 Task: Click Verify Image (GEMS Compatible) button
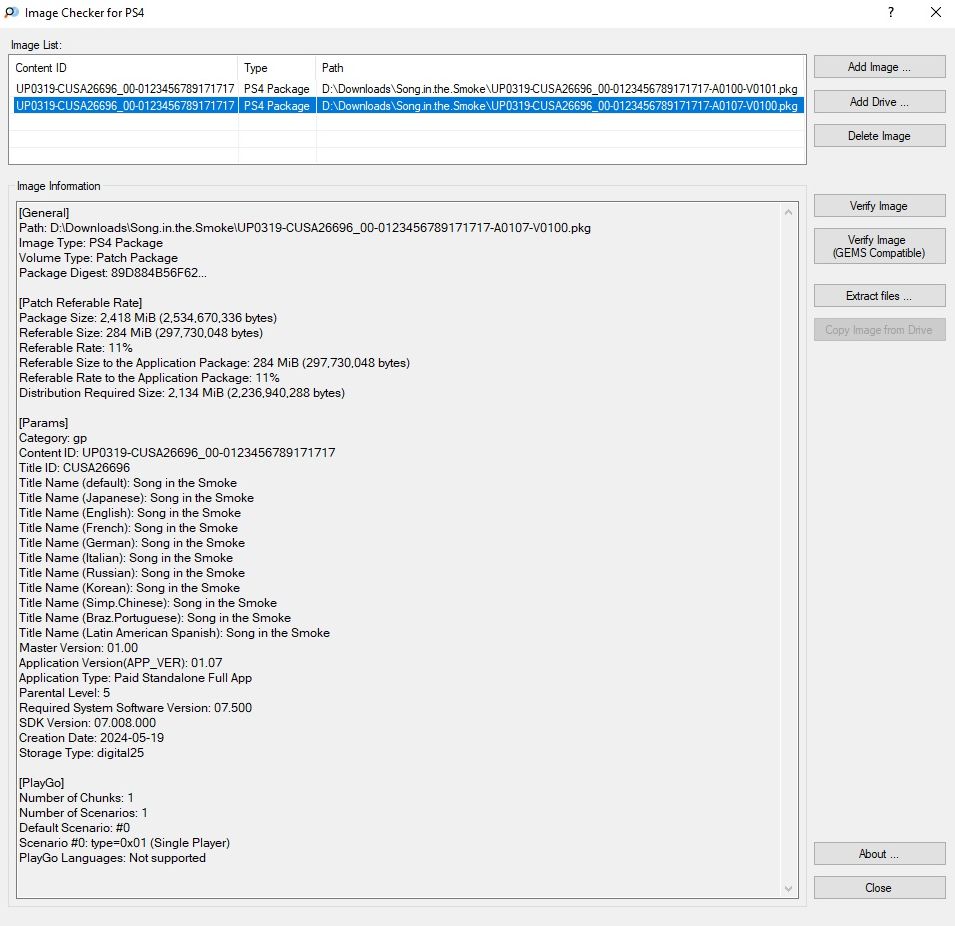[879, 246]
